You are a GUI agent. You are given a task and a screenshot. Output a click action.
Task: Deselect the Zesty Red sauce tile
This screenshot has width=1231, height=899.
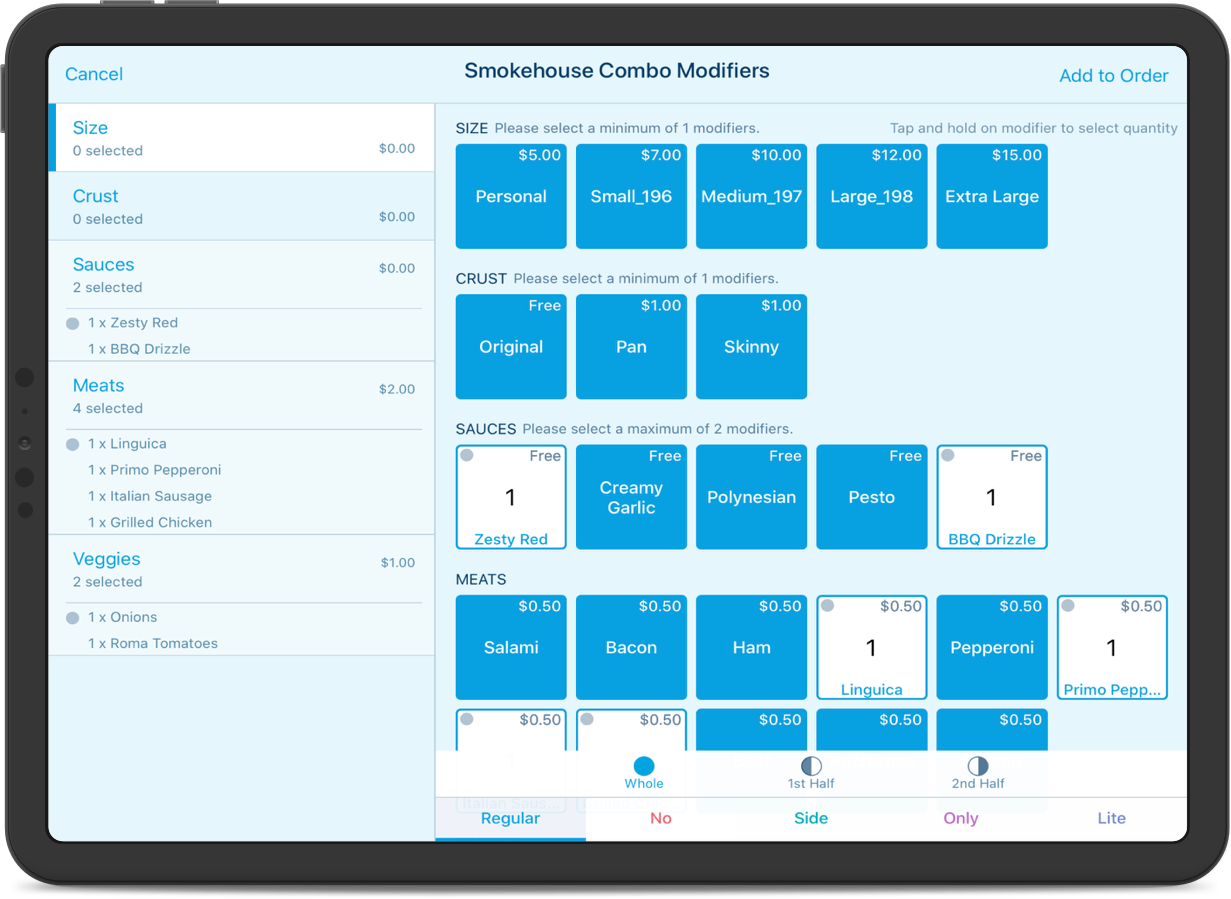click(x=511, y=497)
